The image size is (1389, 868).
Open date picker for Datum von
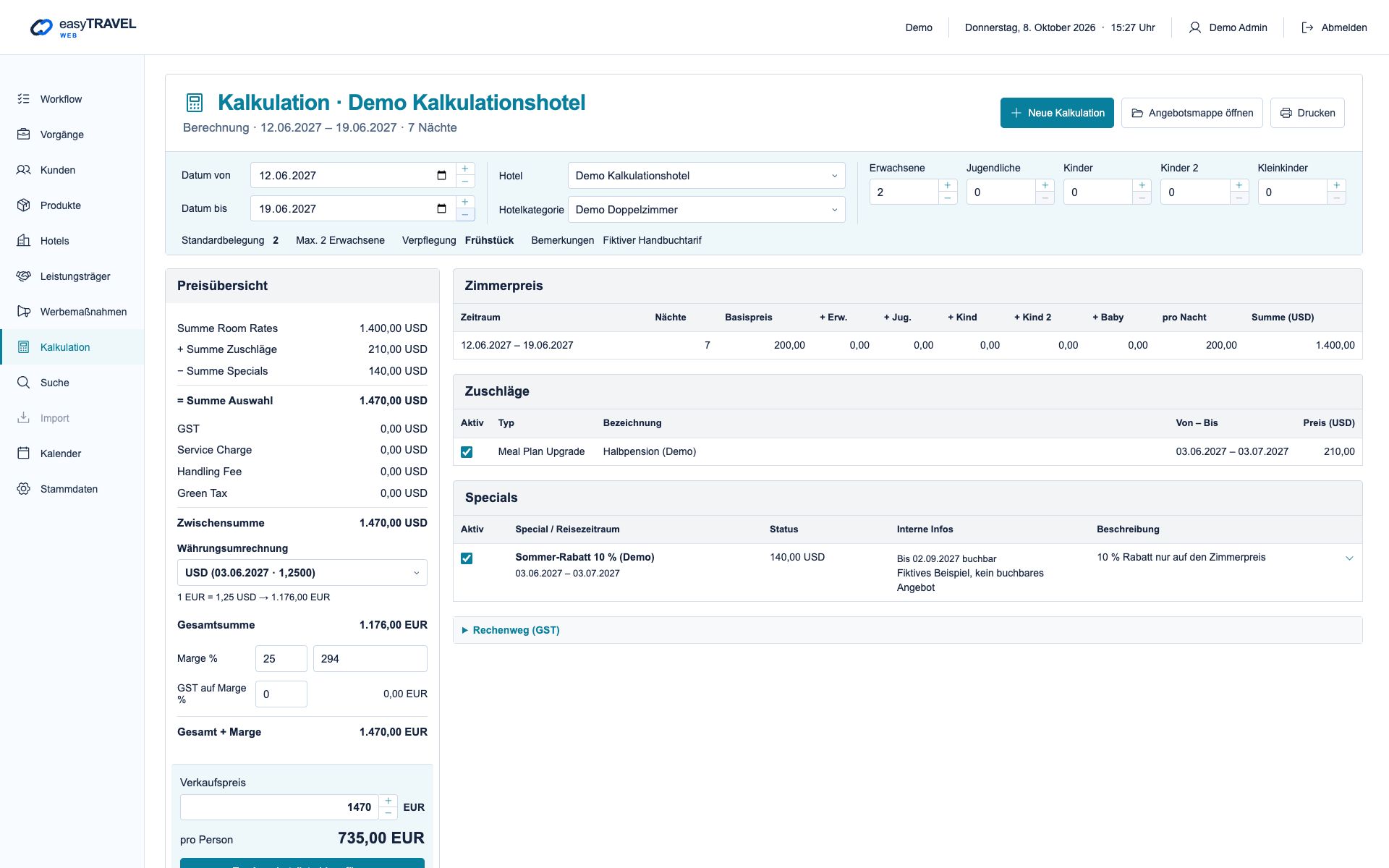pos(441,176)
